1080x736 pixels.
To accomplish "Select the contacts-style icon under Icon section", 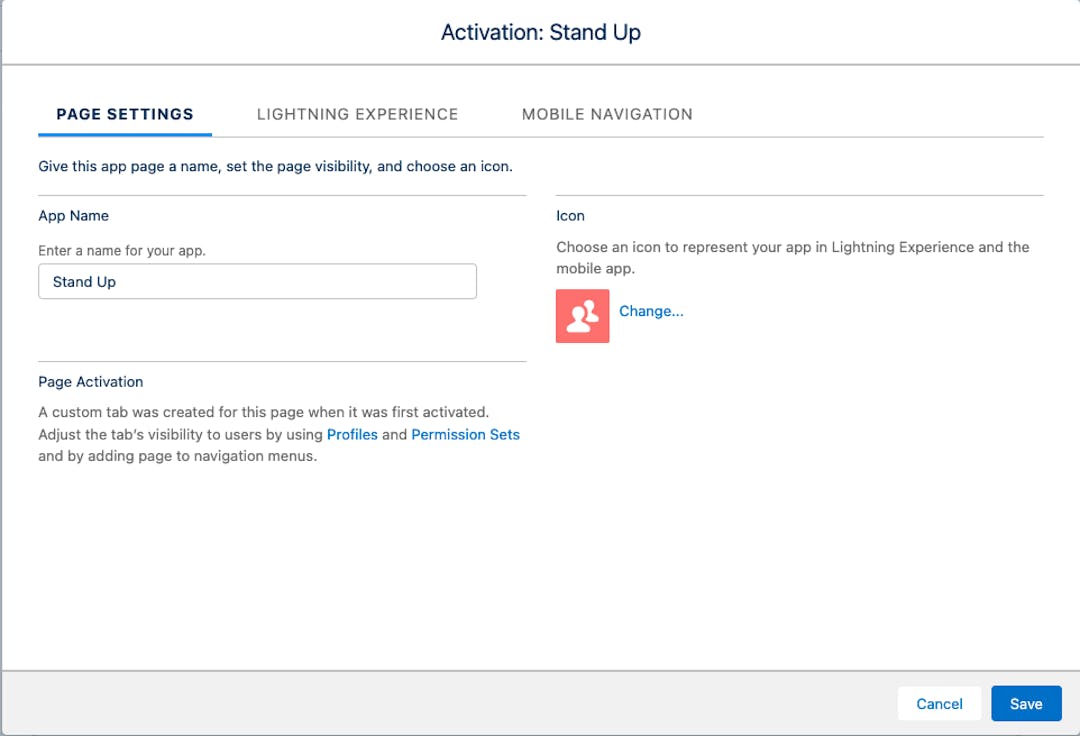I will click(583, 315).
